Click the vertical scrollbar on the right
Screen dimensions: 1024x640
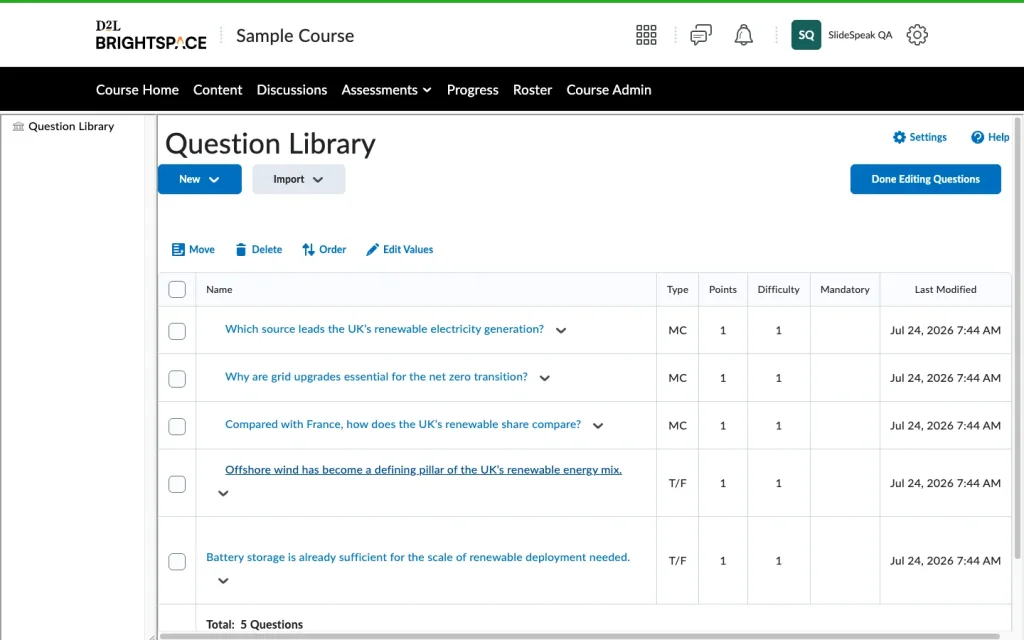[x=1017, y=337]
